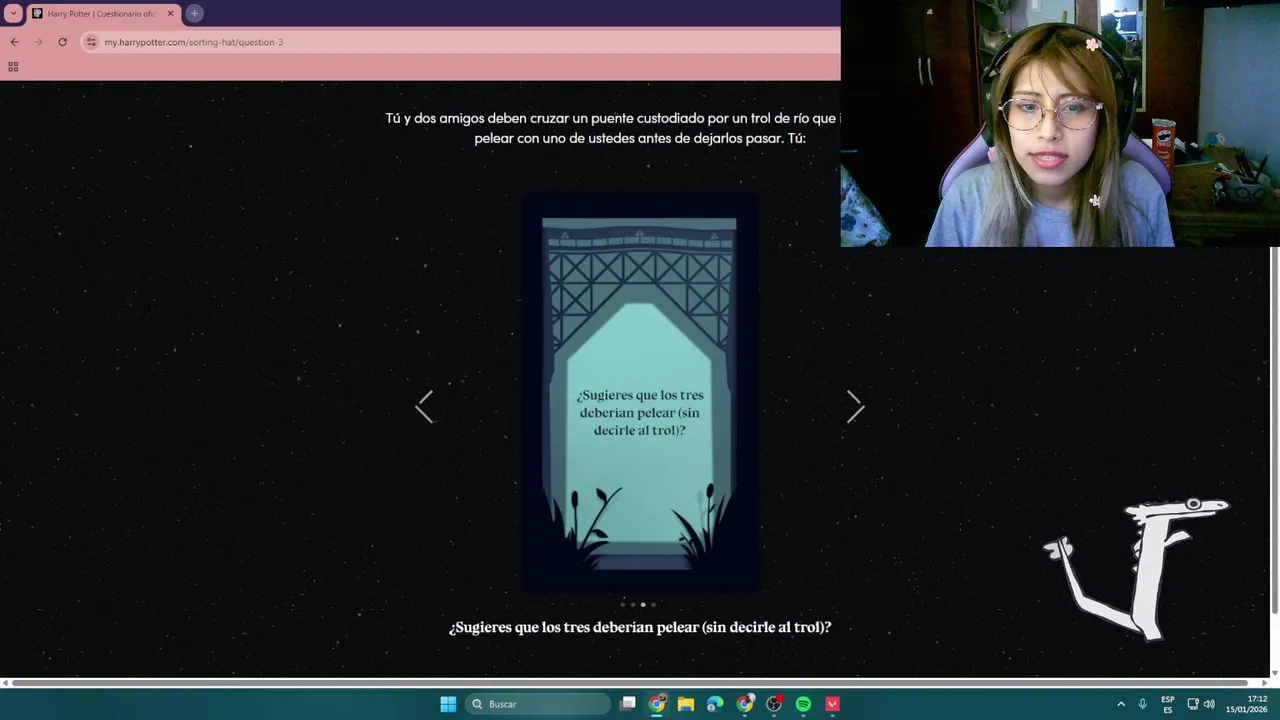Click the horizontal page scrollbar
Screen dimensions: 1280x720
(630, 683)
